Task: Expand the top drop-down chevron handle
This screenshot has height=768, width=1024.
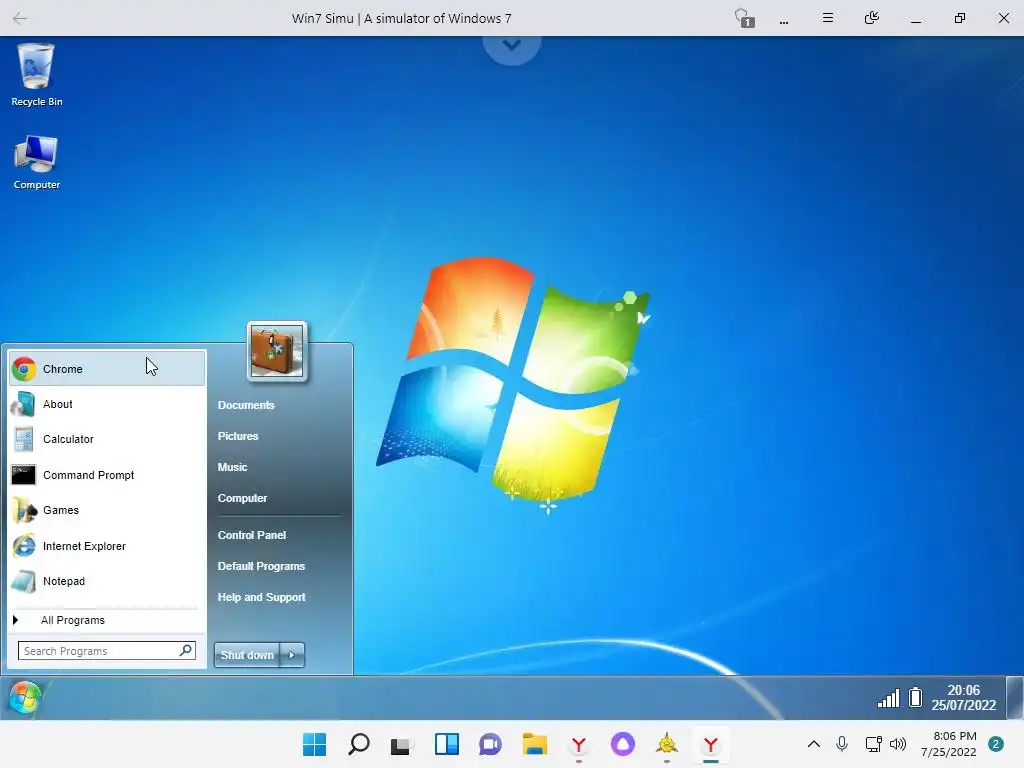Action: [x=512, y=46]
